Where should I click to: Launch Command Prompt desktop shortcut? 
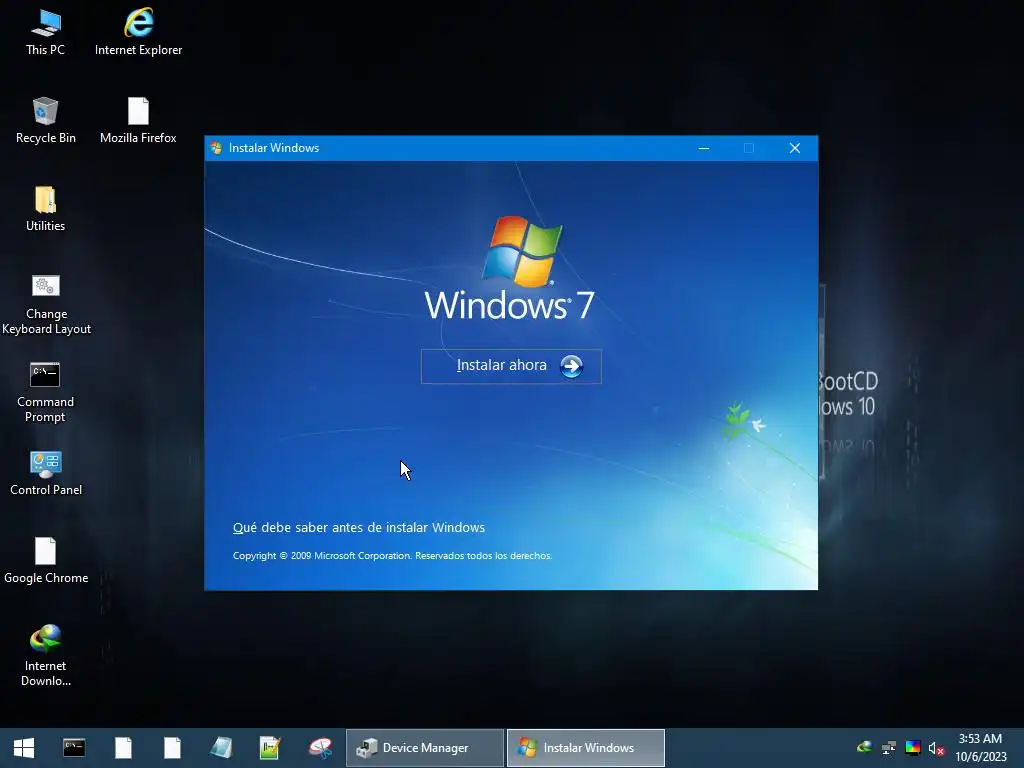45,392
